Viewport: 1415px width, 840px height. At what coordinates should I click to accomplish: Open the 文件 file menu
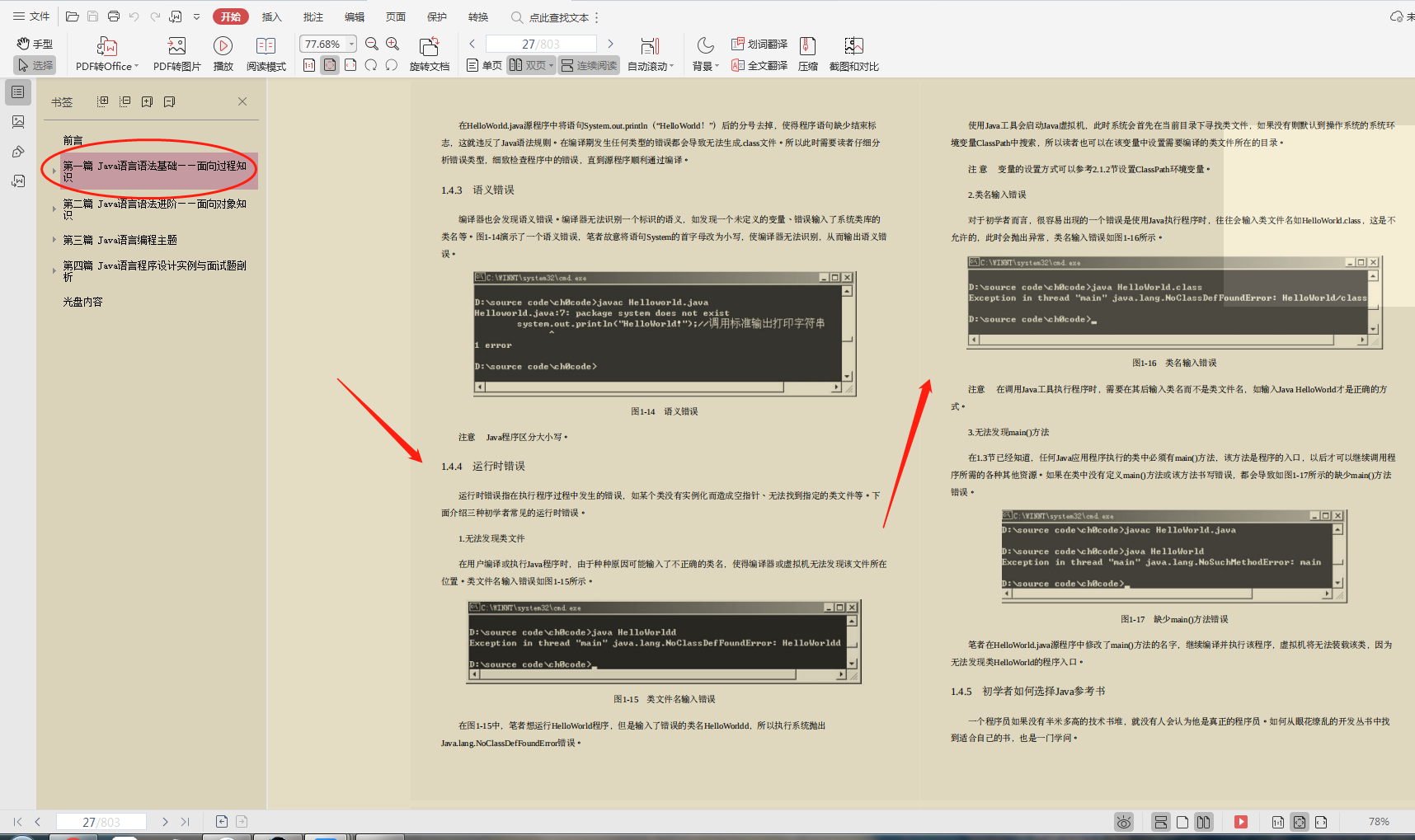pyautogui.click(x=31, y=16)
